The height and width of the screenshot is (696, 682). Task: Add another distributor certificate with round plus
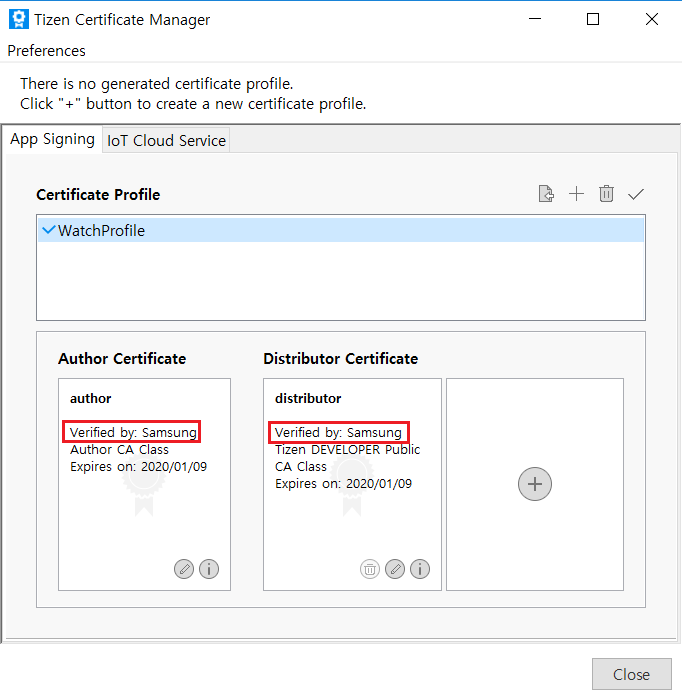coord(535,484)
